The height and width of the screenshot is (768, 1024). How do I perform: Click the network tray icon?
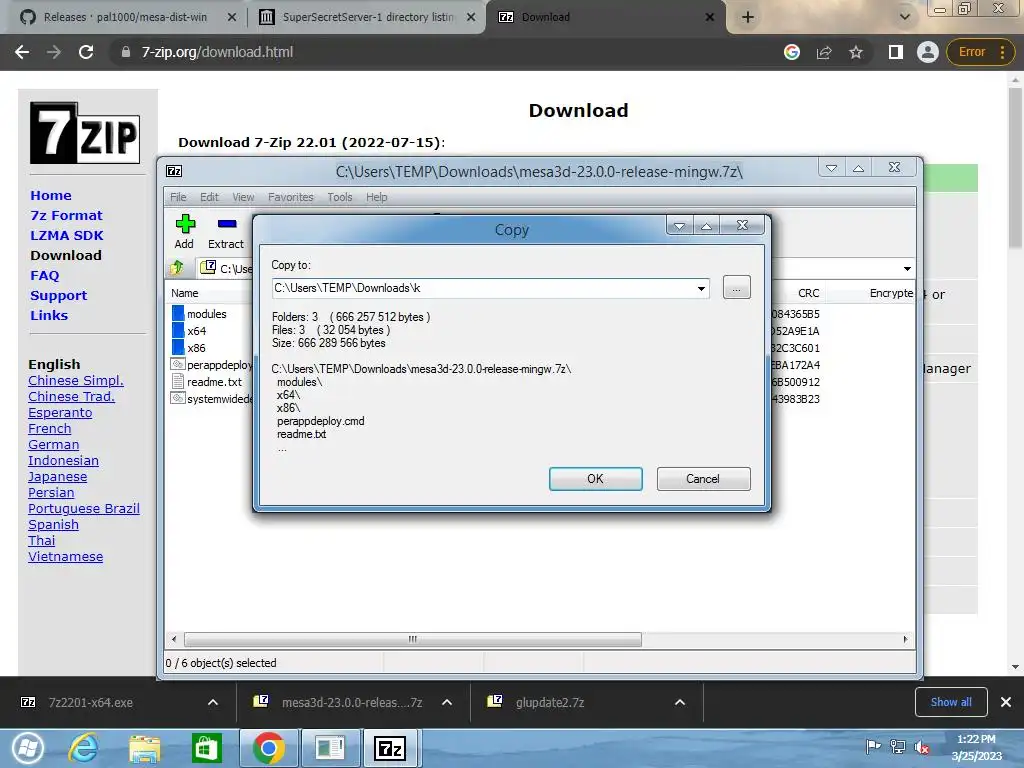(898, 747)
